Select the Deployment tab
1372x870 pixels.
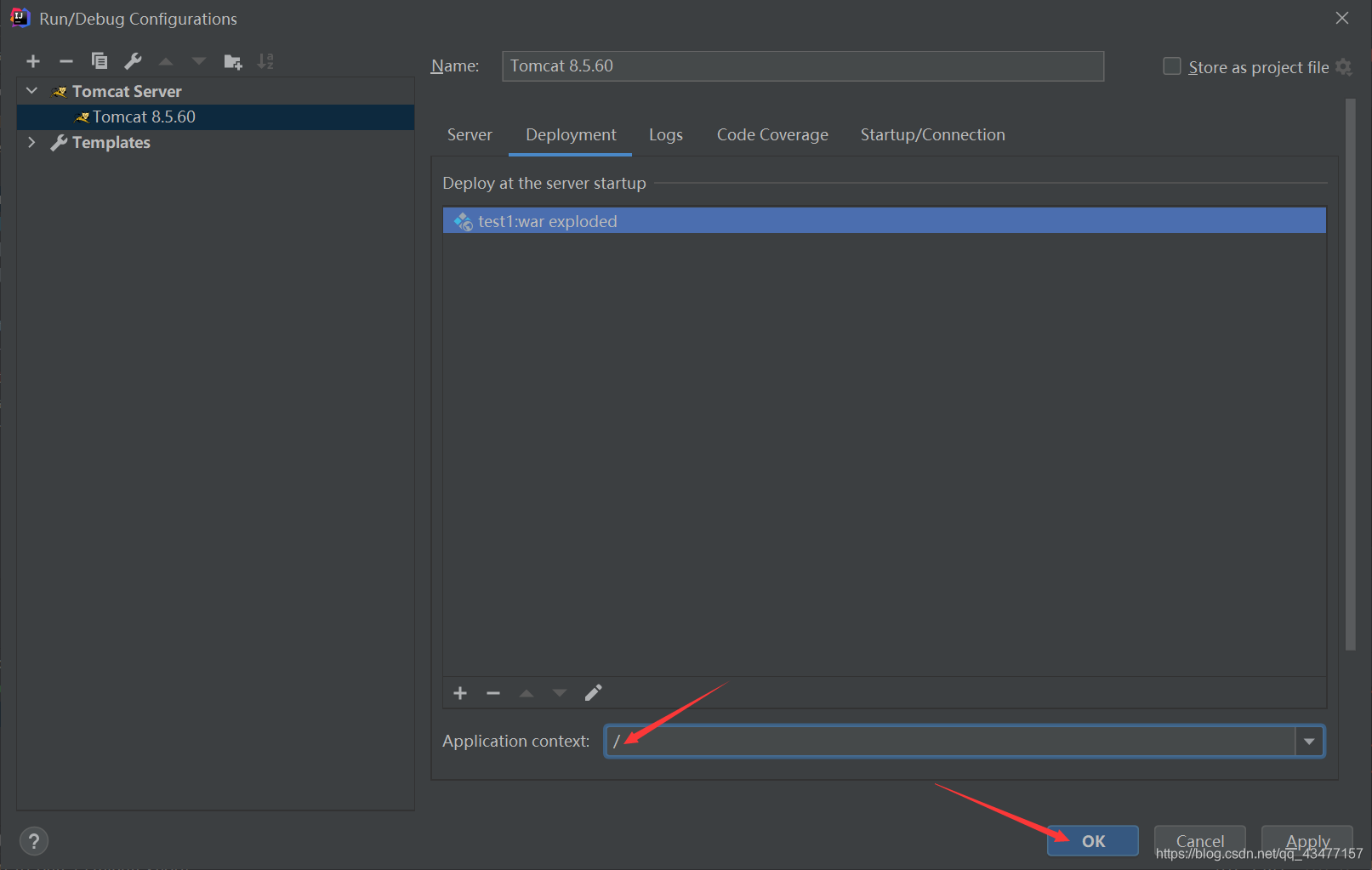[x=571, y=134]
